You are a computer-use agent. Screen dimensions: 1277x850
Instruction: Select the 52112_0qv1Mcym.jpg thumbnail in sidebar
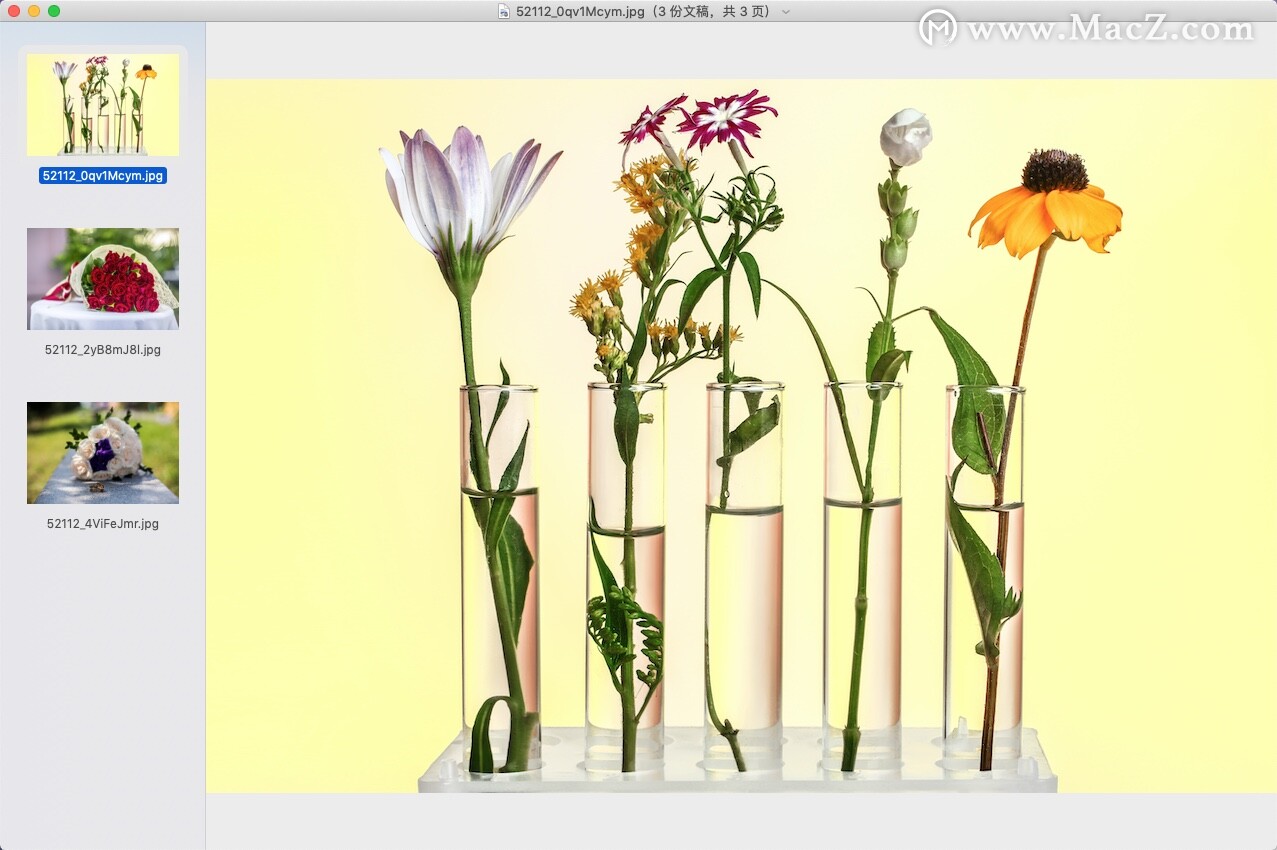(103, 105)
